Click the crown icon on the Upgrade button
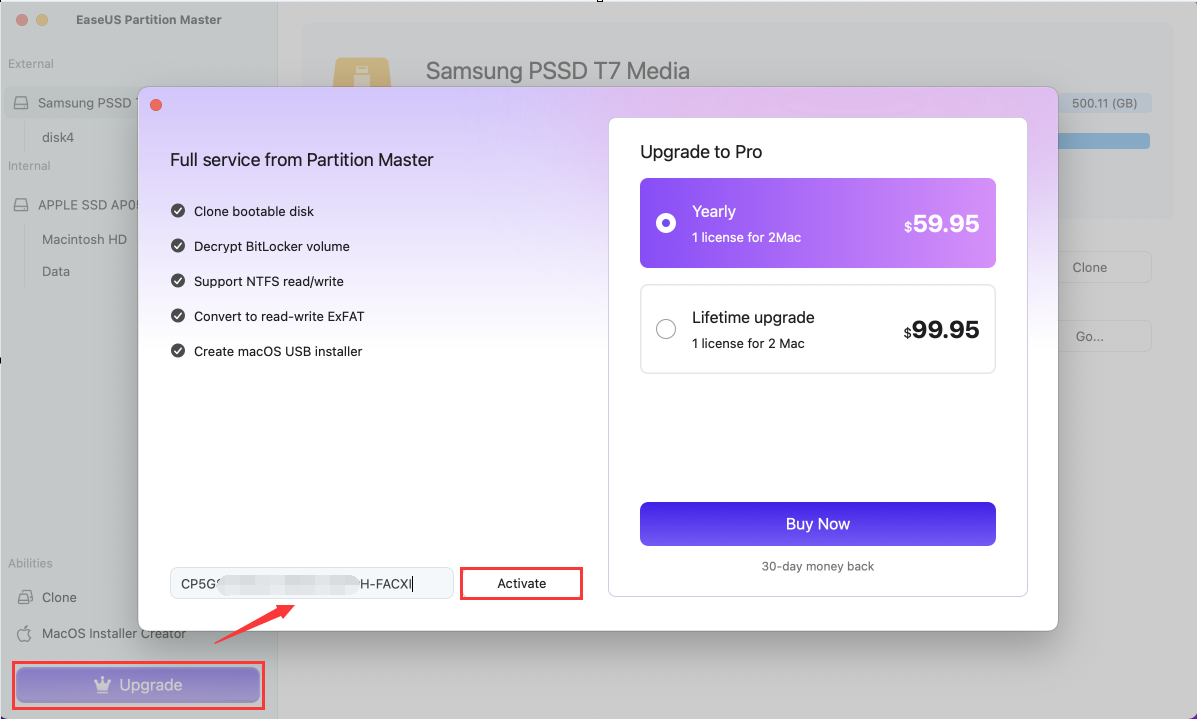This screenshot has width=1197, height=719. tap(101, 686)
